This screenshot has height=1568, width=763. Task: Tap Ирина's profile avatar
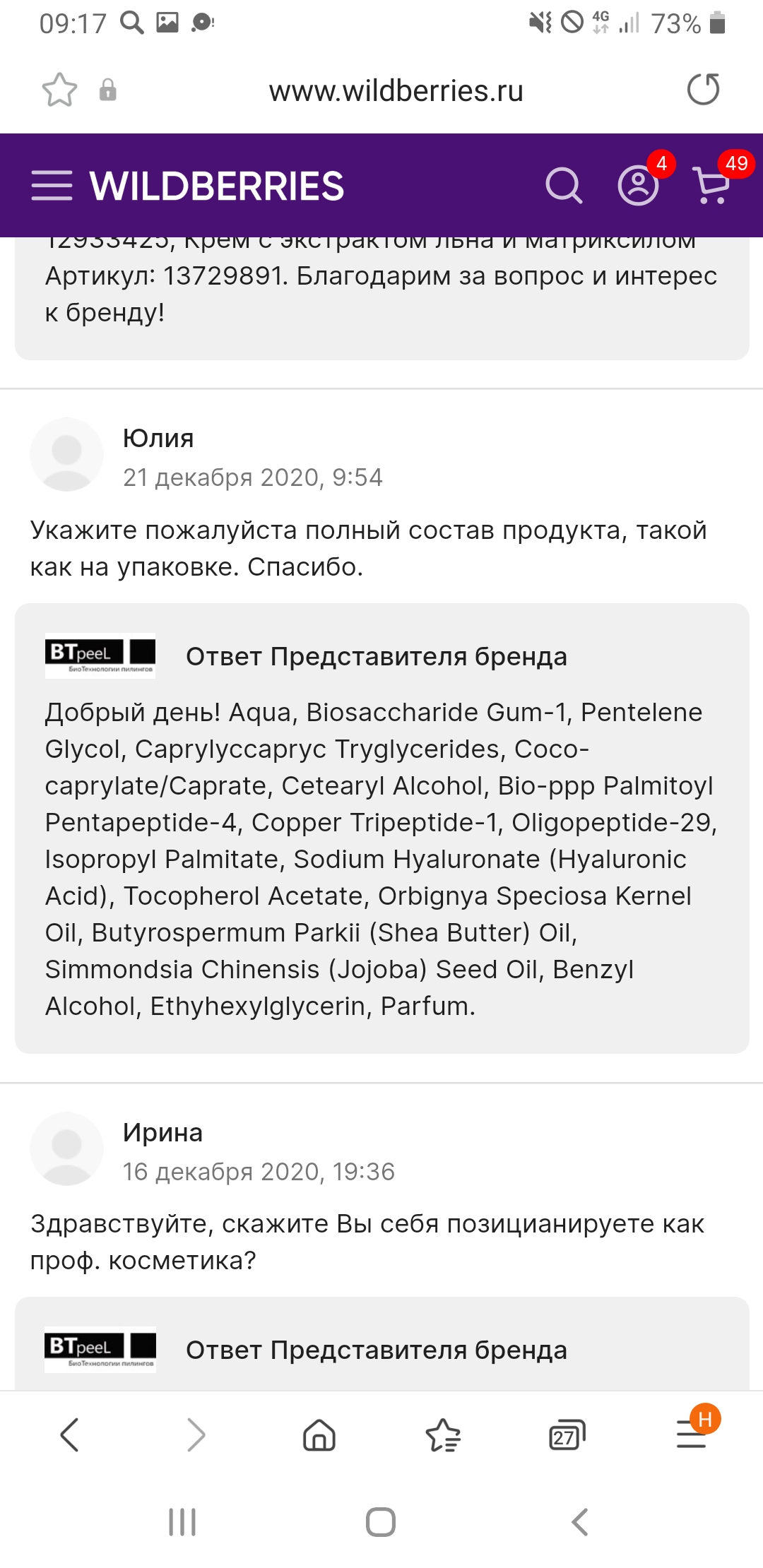(67, 1148)
